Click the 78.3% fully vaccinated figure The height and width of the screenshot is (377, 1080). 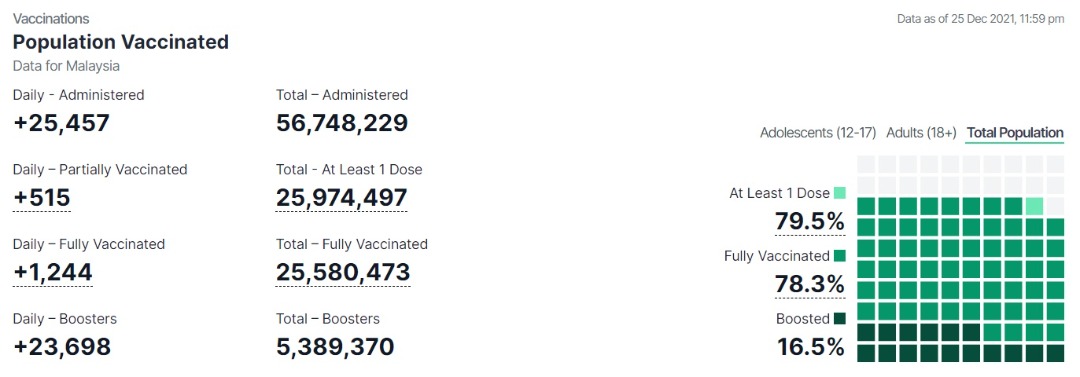pyautogui.click(x=810, y=284)
